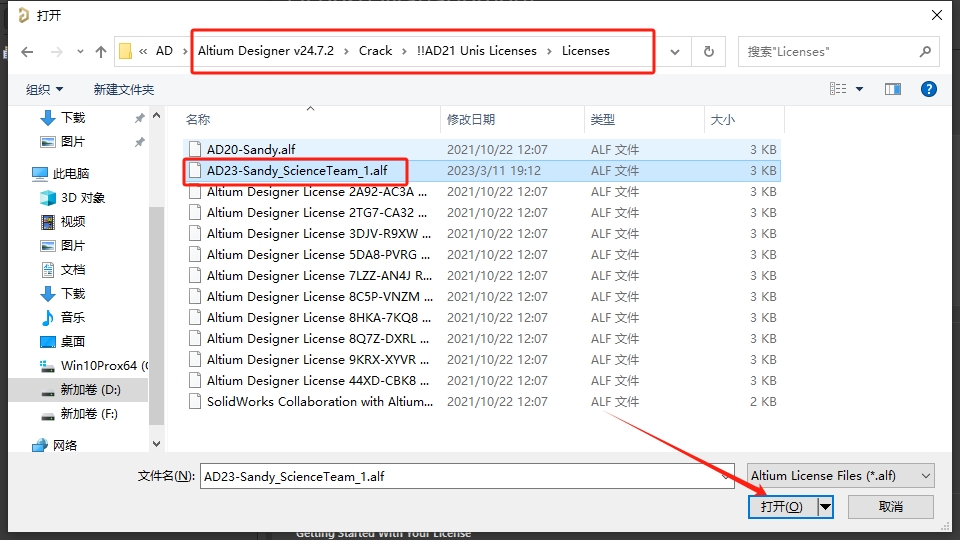Select SolidWorks Collaboration with Altium file
Image resolution: width=960 pixels, height=540 pixels.
(481, 402)
